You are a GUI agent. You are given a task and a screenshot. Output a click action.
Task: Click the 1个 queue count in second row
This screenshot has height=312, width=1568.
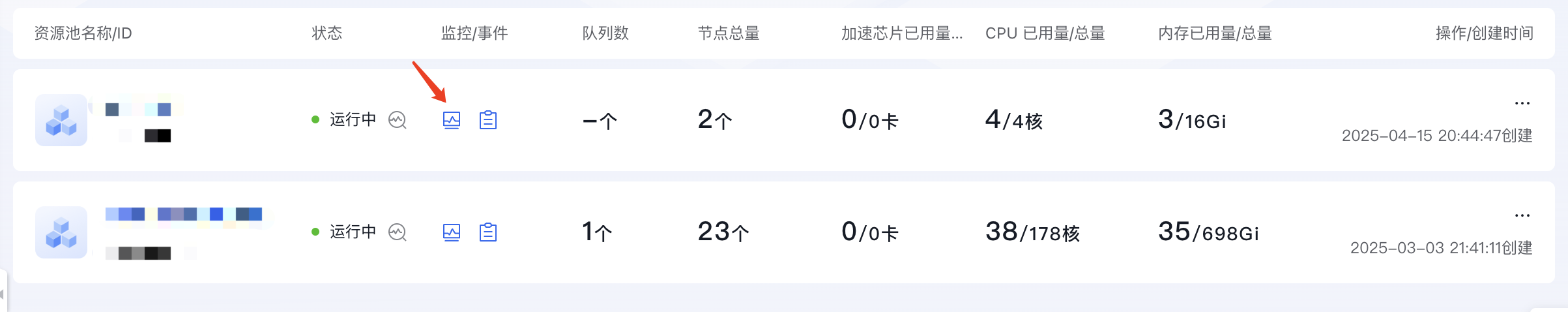coord(597,232)
